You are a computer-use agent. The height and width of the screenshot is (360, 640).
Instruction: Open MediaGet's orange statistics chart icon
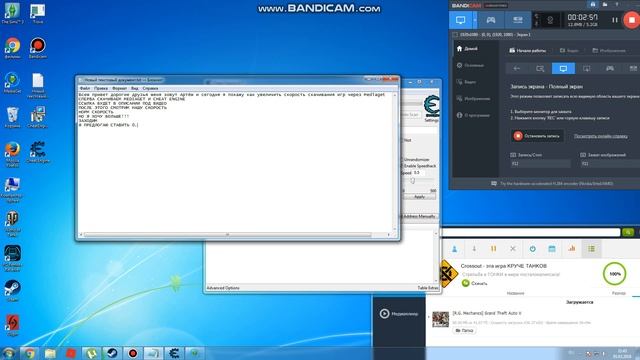point(572,249)
